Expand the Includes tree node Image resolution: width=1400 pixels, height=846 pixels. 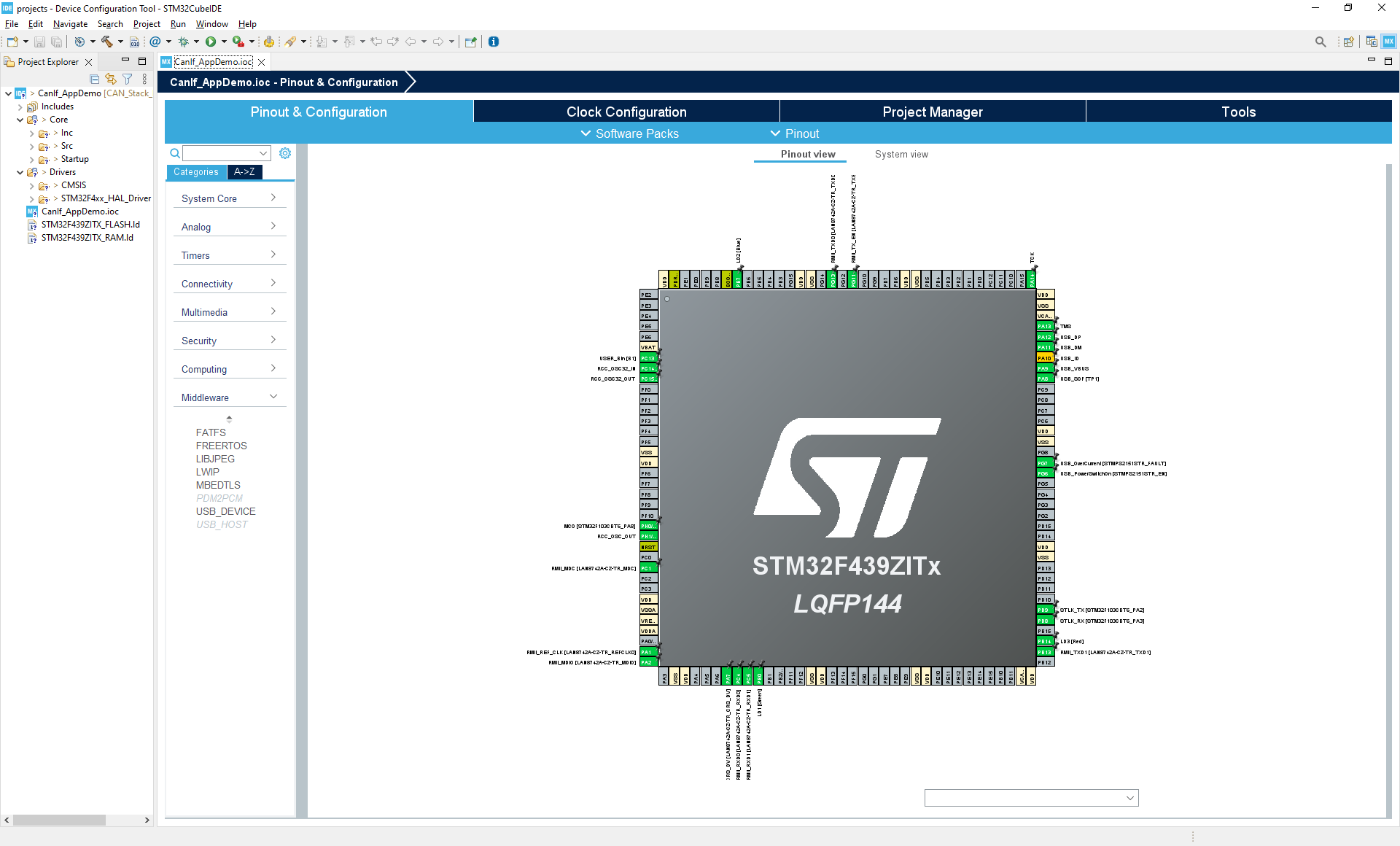(20, 106)
